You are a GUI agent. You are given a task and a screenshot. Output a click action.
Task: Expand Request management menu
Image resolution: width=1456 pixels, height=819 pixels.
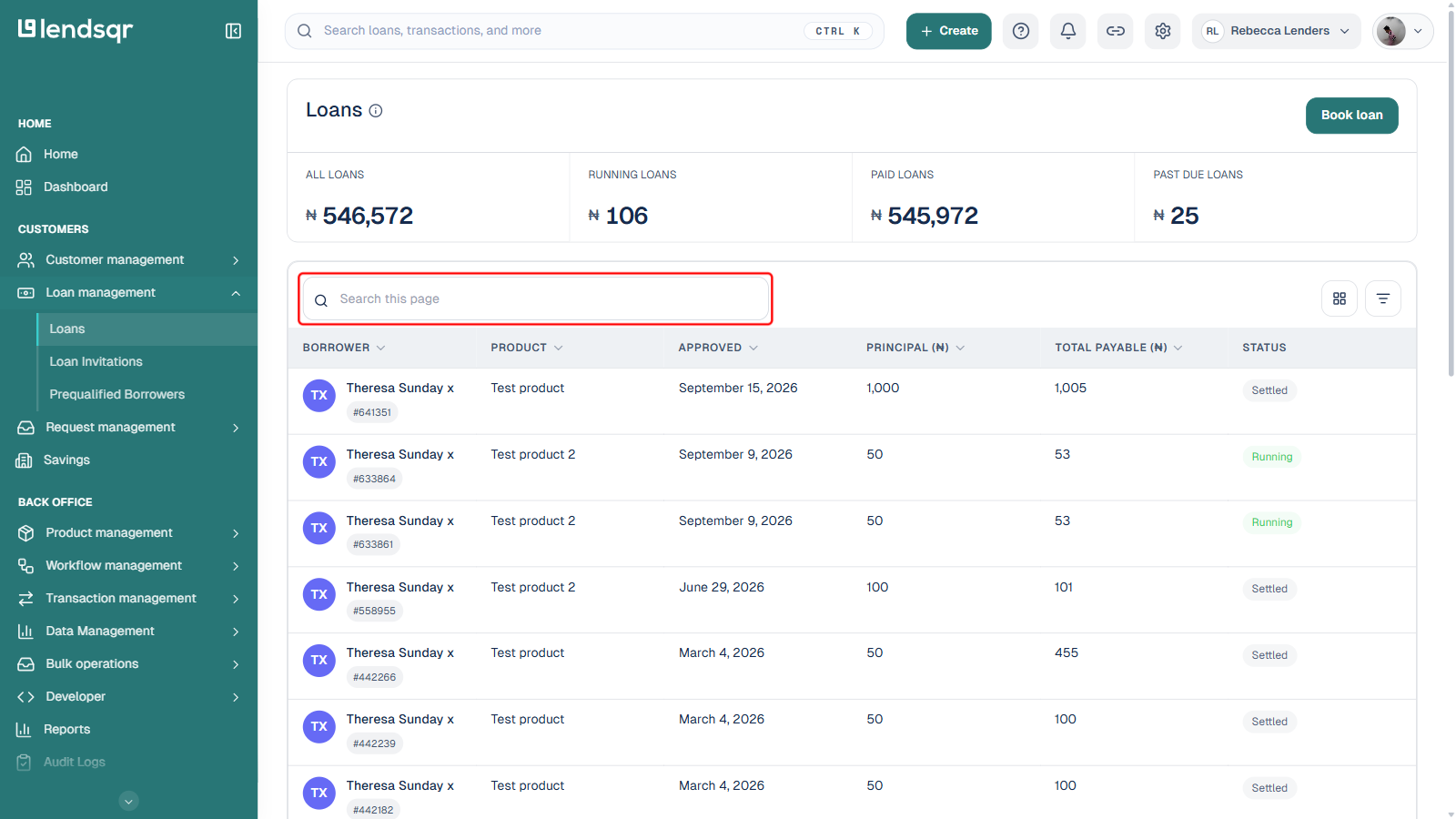128,428
